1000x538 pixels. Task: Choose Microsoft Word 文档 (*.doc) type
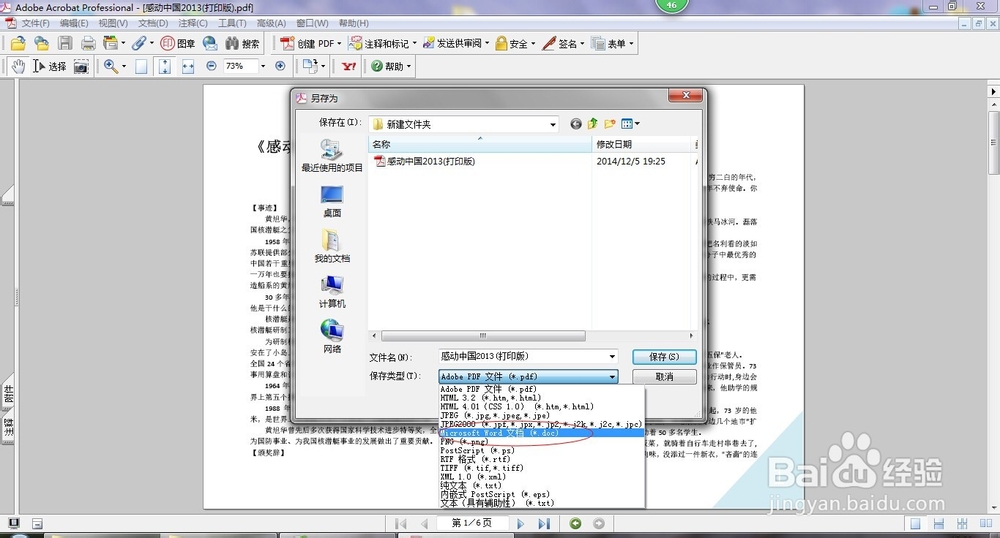[x=542, y=433]
